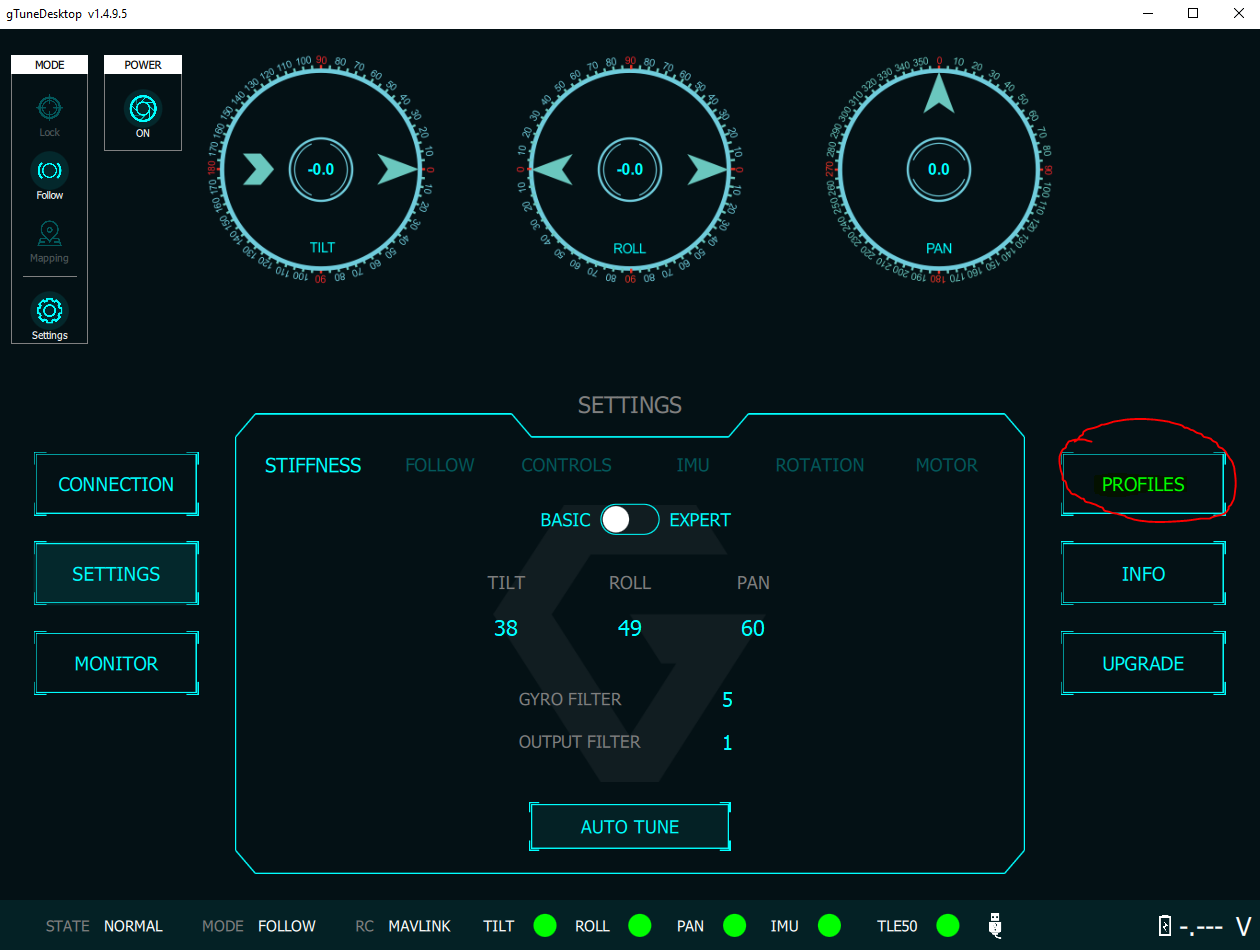Click the UPGRADE button
The height and width of the screenshot is (950, 1260).
tap(1143, 664)
